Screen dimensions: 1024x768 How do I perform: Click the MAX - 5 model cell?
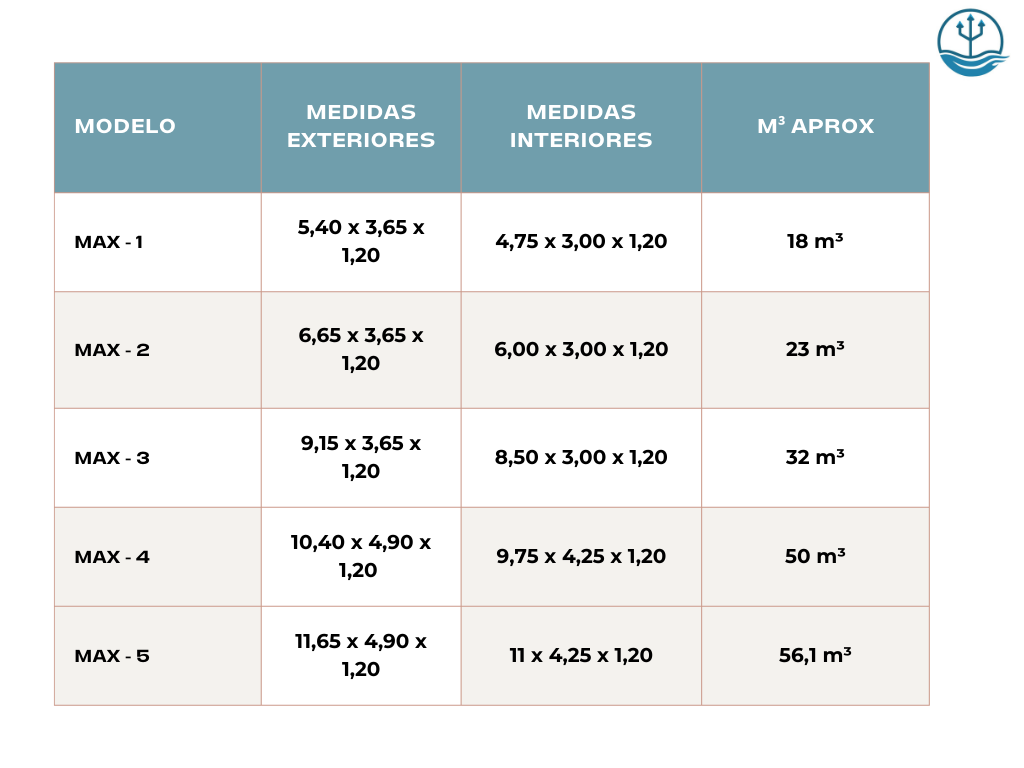[112, 656]
